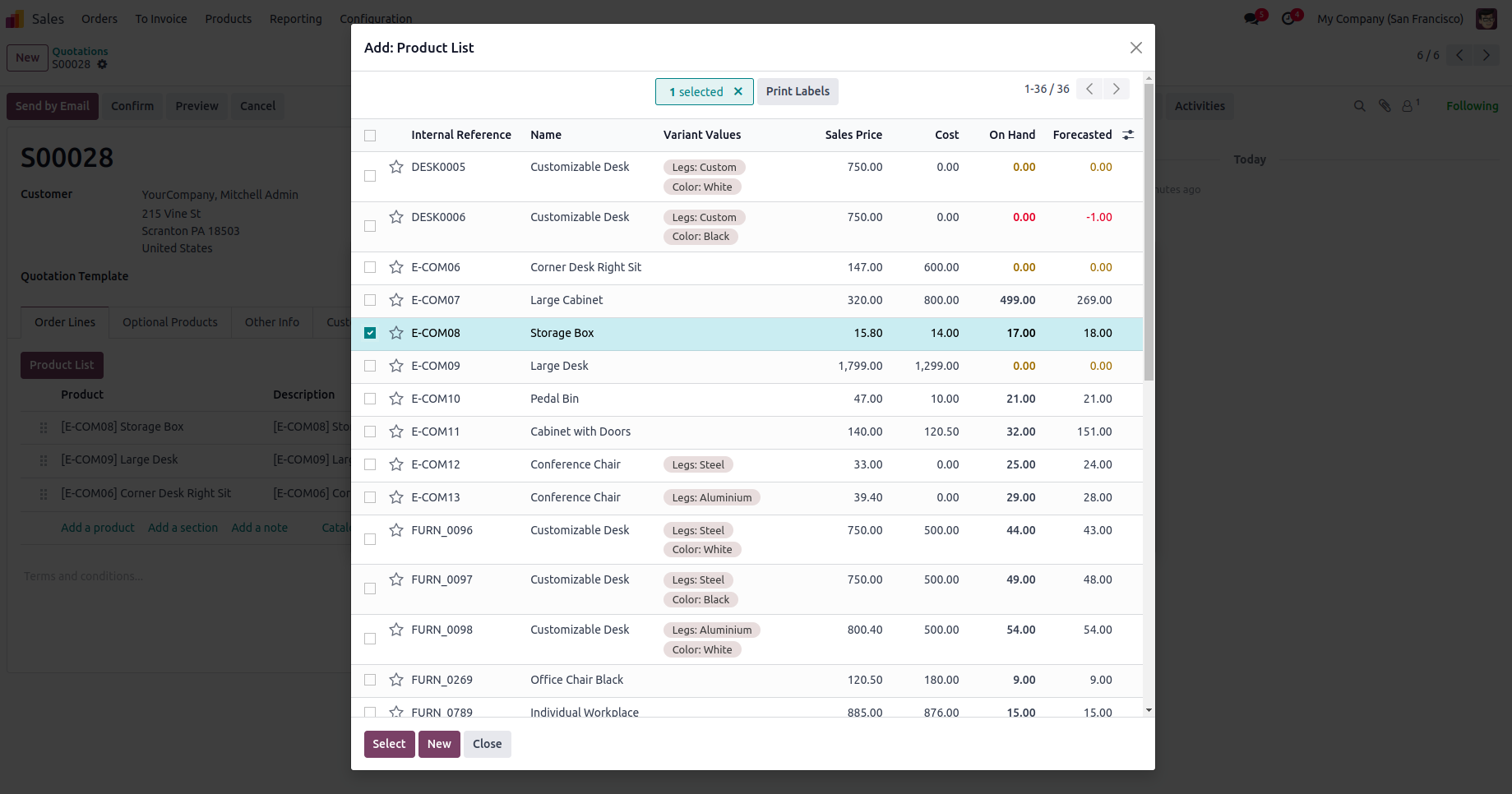Star the E-COM08 Storage Box row
This screenshot has width=1512, height=794.
click(x=396, y=333)
